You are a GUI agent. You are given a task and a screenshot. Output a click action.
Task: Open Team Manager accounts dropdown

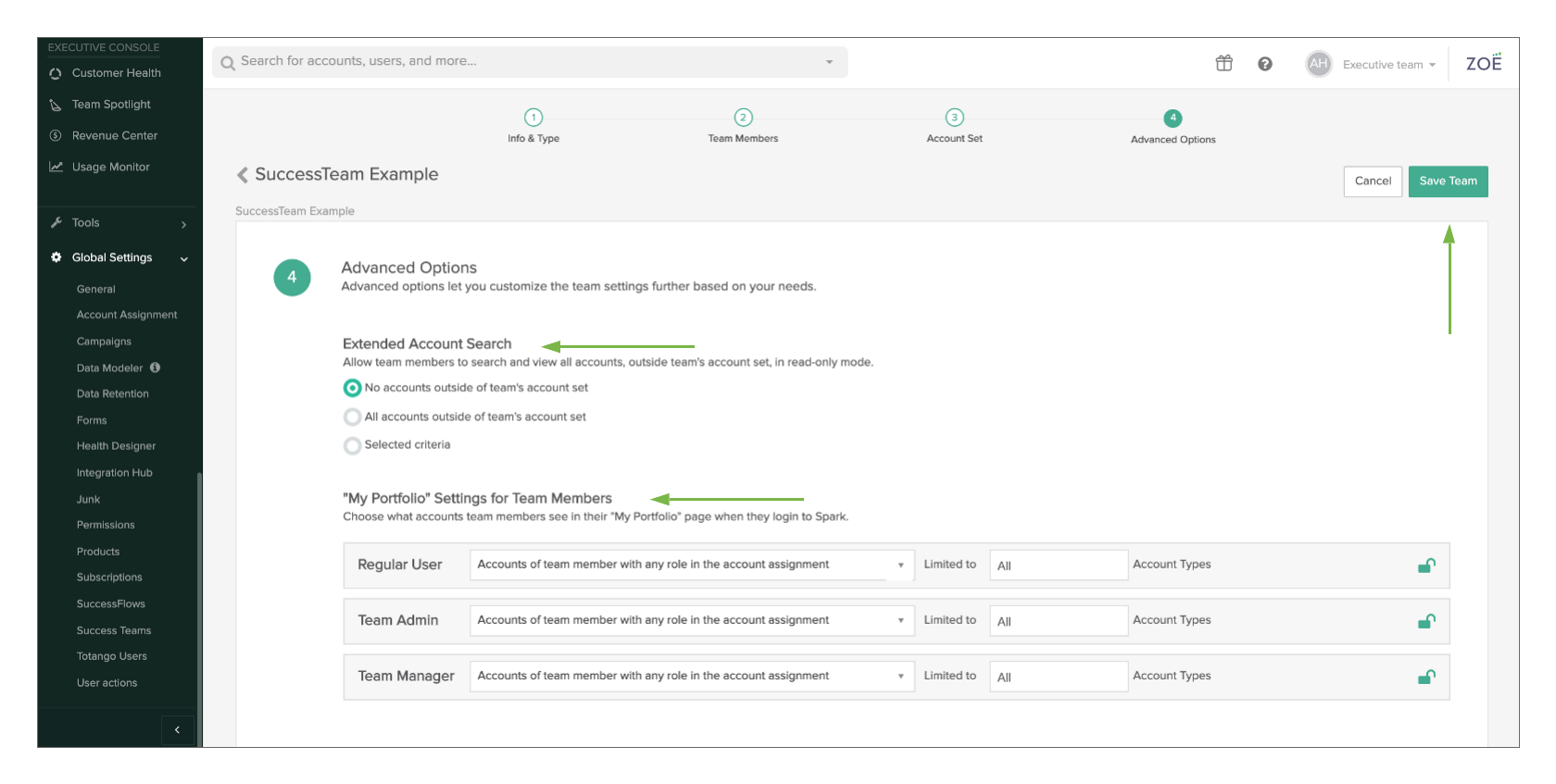(692, 677)
